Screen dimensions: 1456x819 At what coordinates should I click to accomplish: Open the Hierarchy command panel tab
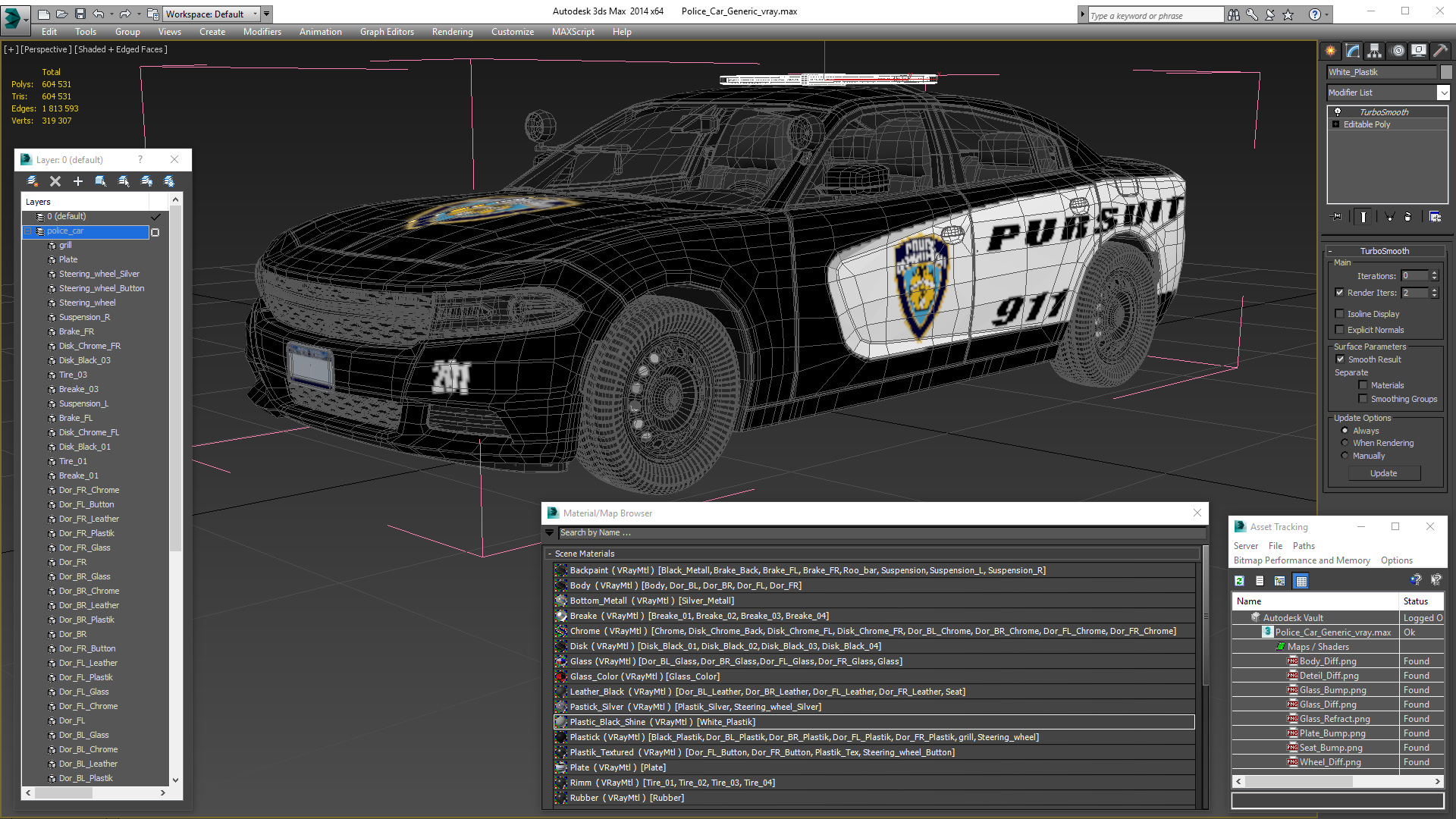pos(1374,51)
